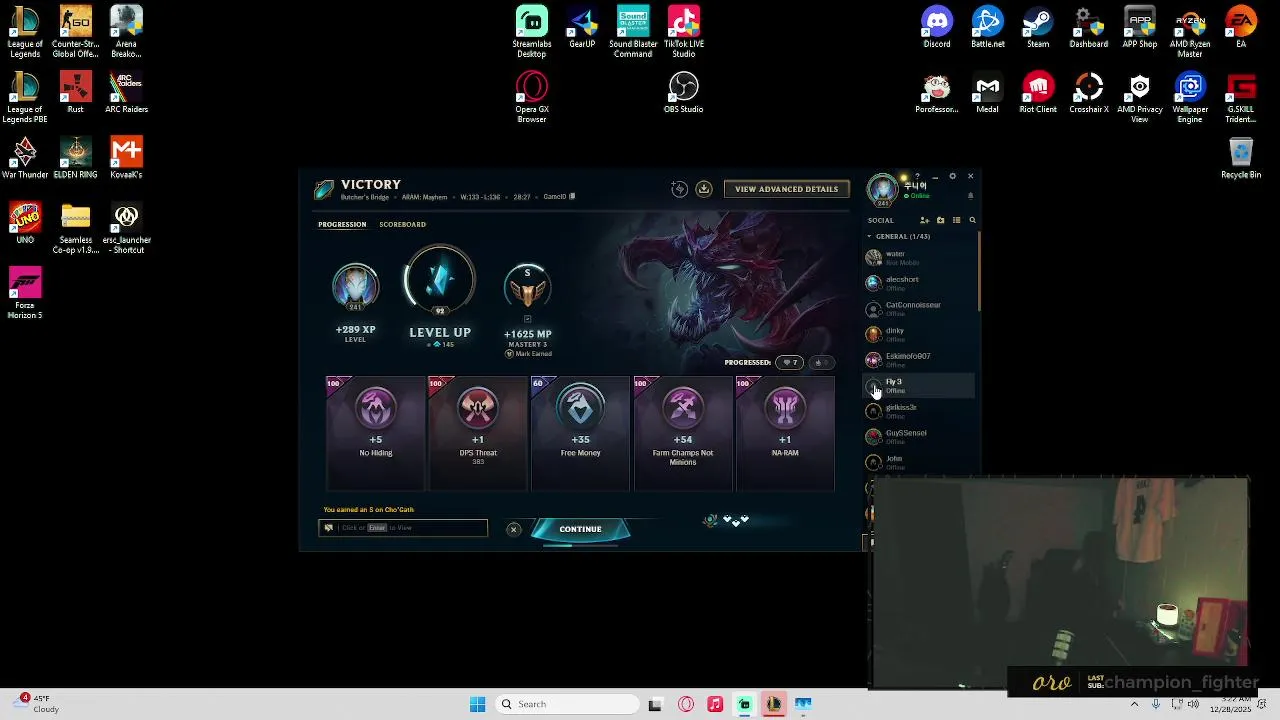Open the Riot Client shortcut
The width and height of the screenshot is (1280, 720).
click(x=1038, y=93)
